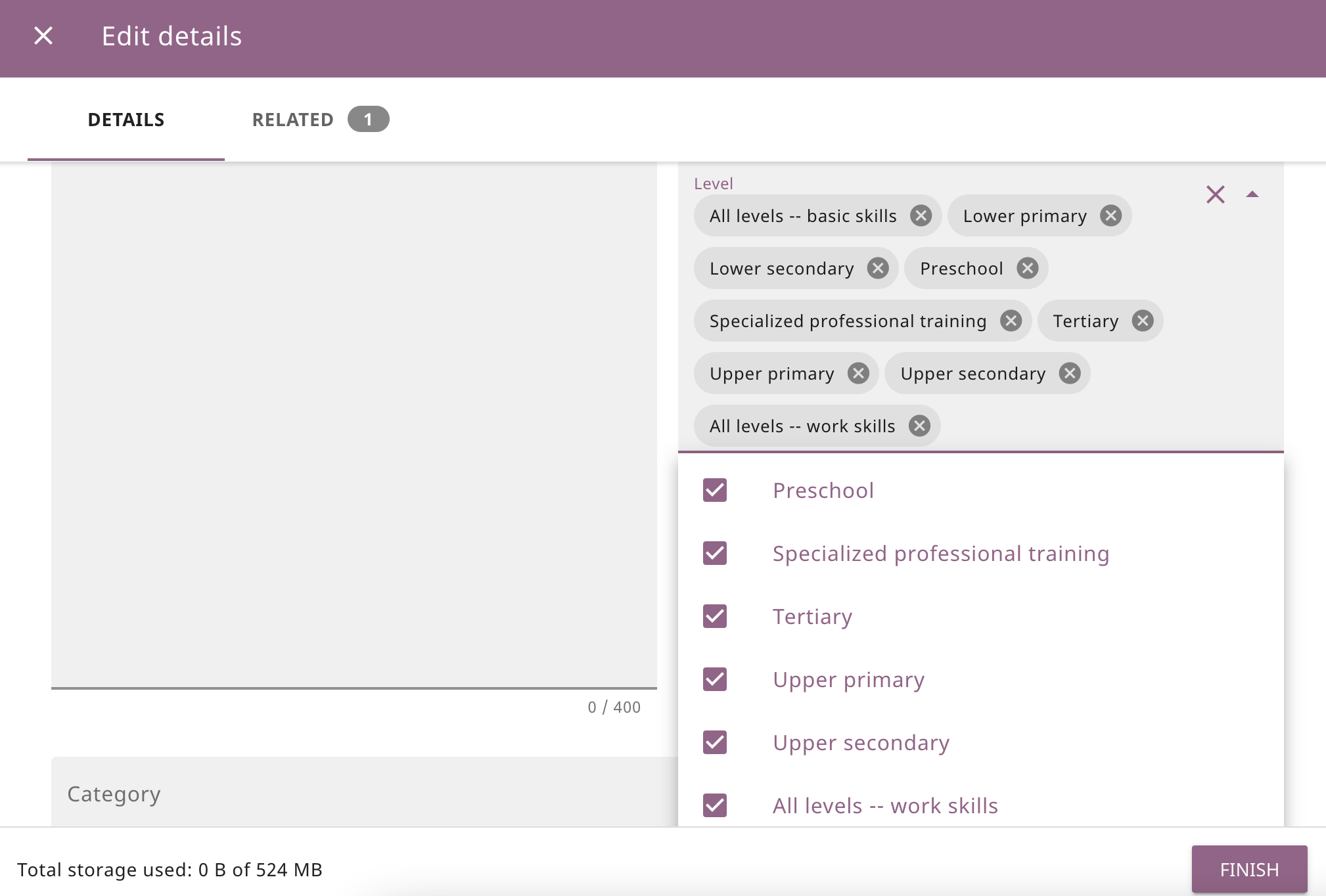Uncheck the Upper primary checkbox

714,679
